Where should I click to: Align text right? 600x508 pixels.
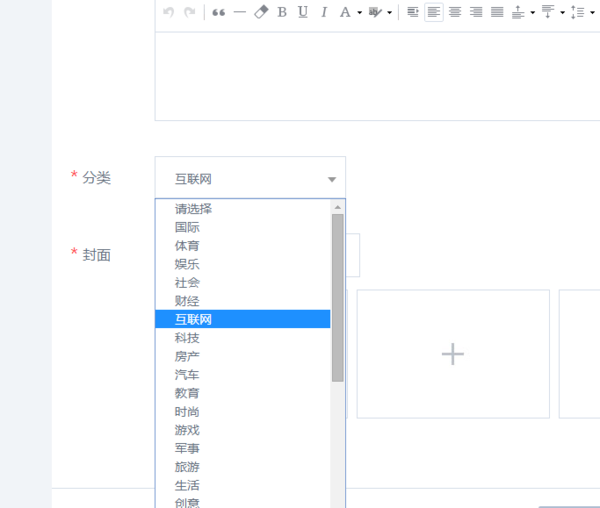click(476, 12)
